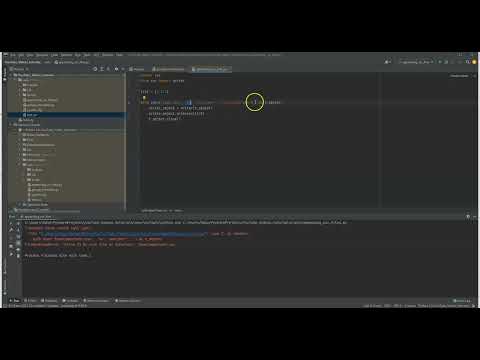Click the Rerun icon in Run panel
Image resolution: width=480 pixels, height=360 pixels.
[x=11, y=223]
